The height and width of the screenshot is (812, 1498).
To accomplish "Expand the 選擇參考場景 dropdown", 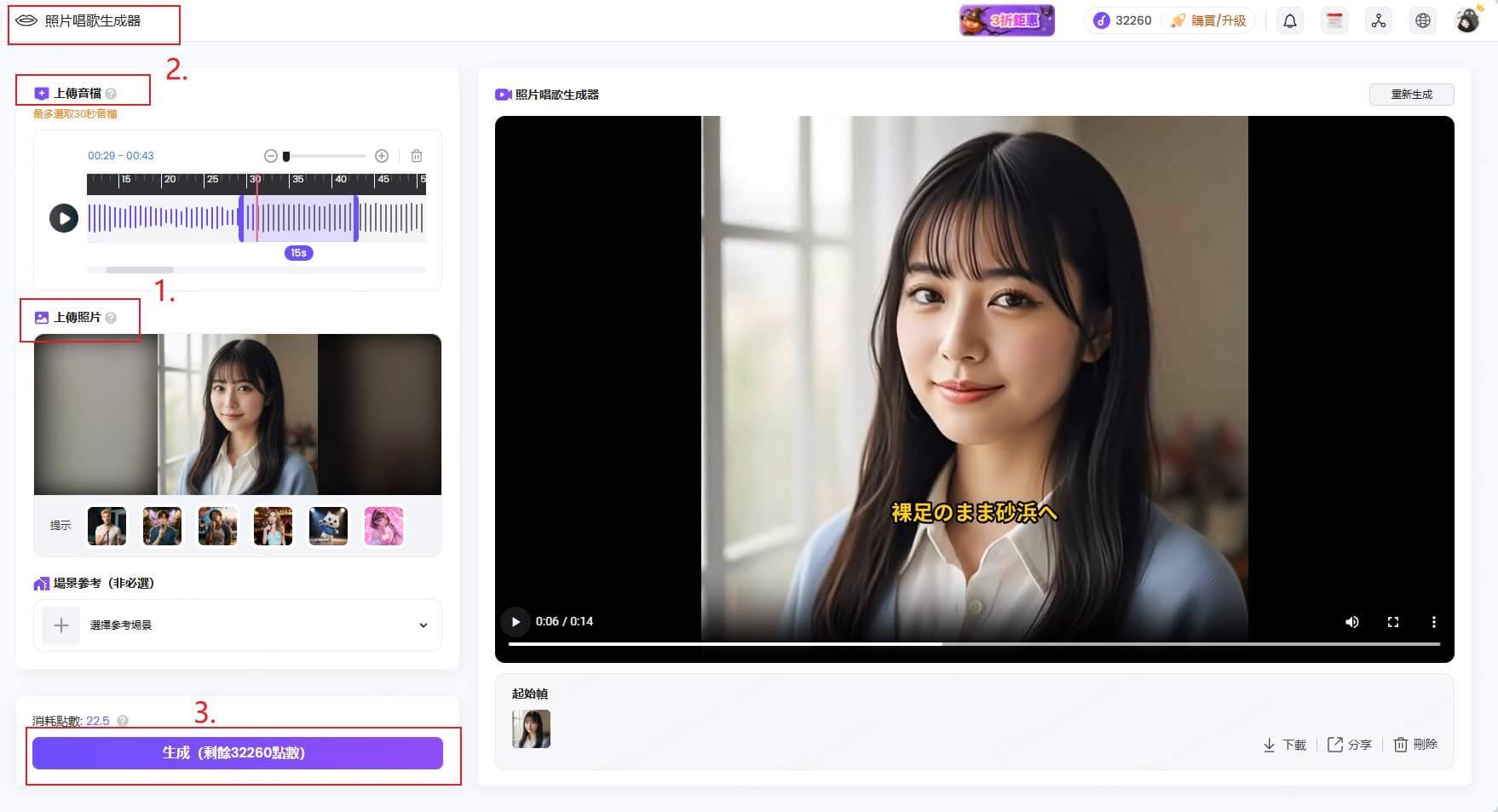I will point(423,625).
